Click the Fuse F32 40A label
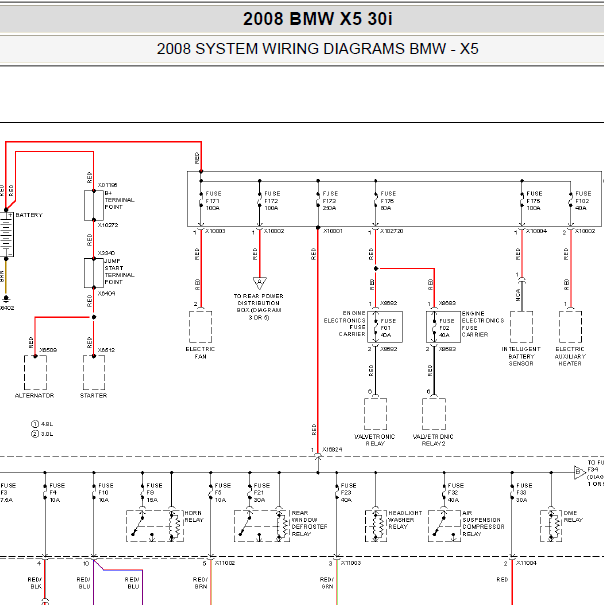The height and width of the screenshot is (605, 604). [x=455, y=493]
